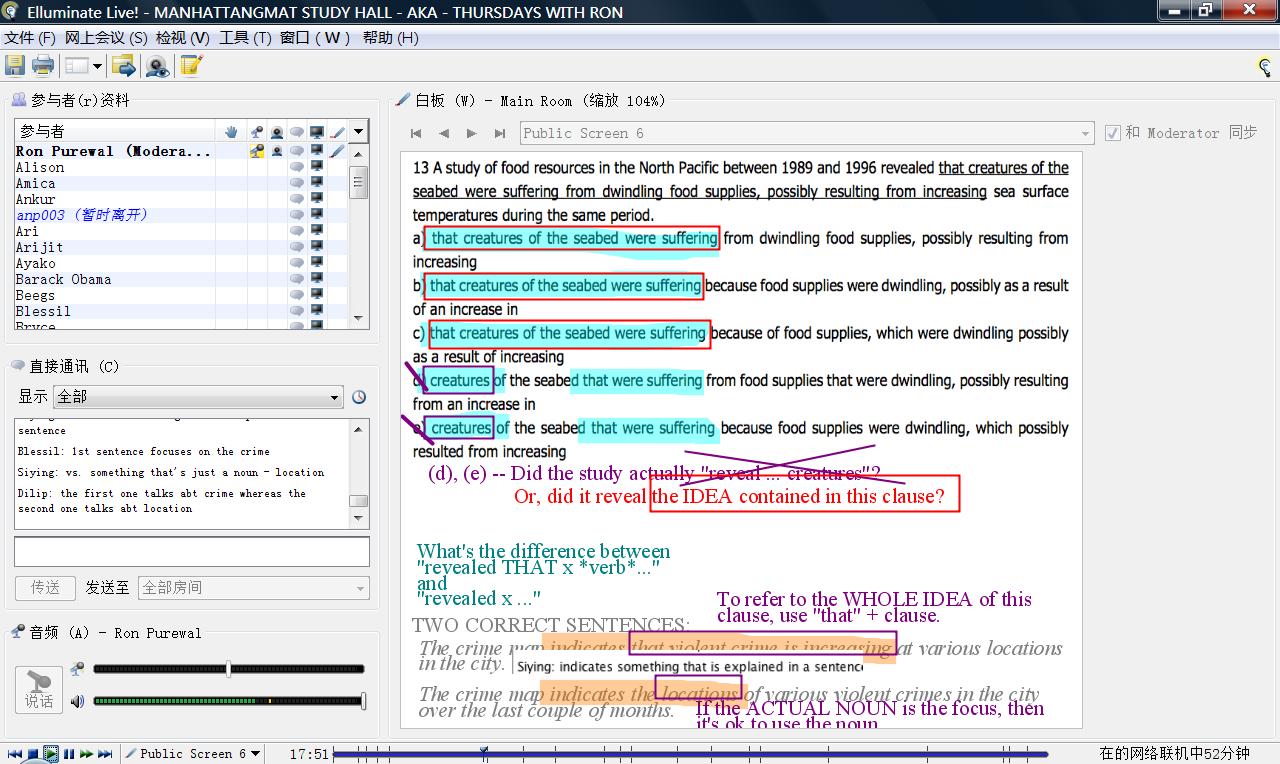Select Ron Purewal (Moderator) row
The image size is (1280, 764).
[181, 151]
